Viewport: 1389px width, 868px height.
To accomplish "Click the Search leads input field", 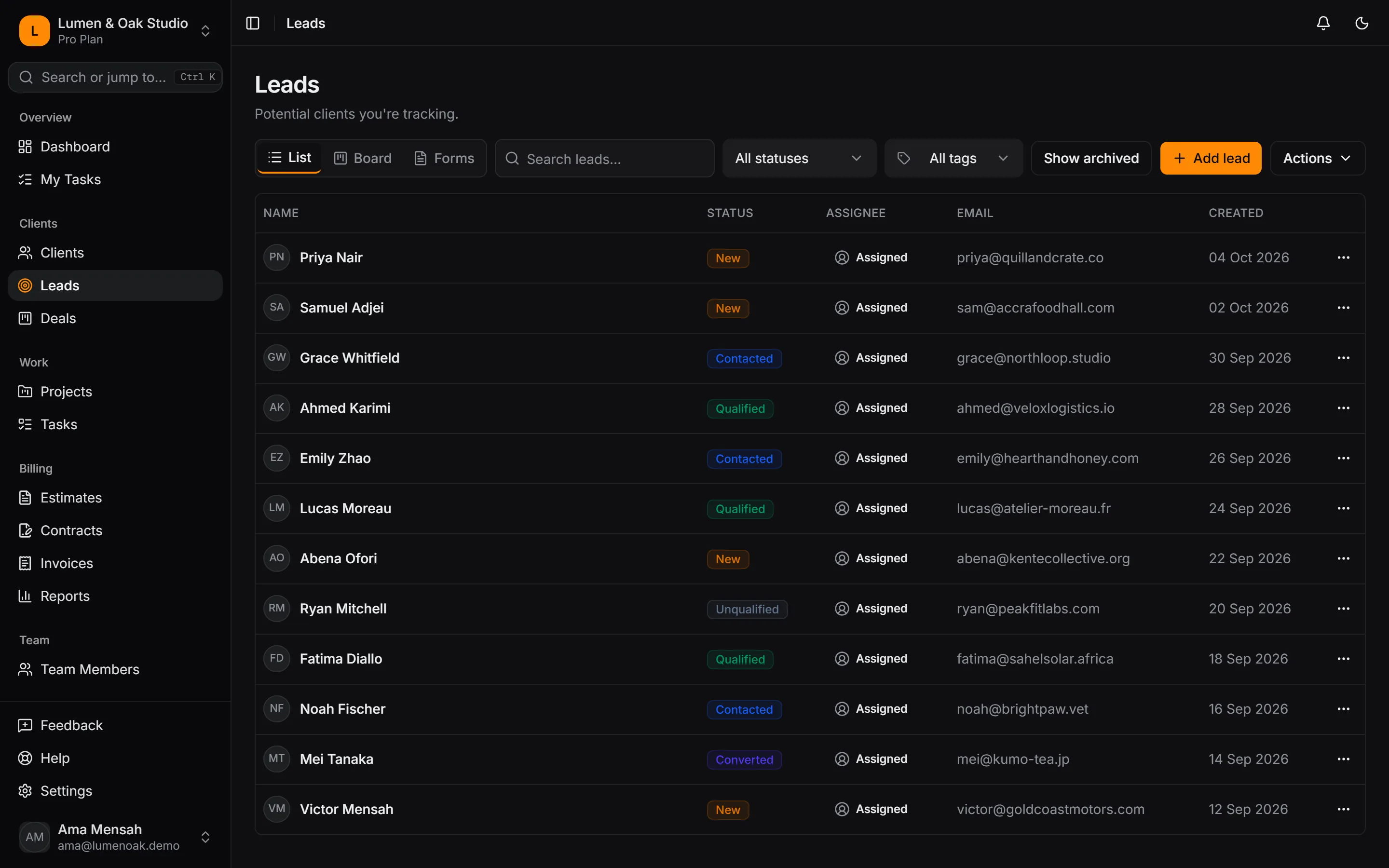I will coord(604,159).
